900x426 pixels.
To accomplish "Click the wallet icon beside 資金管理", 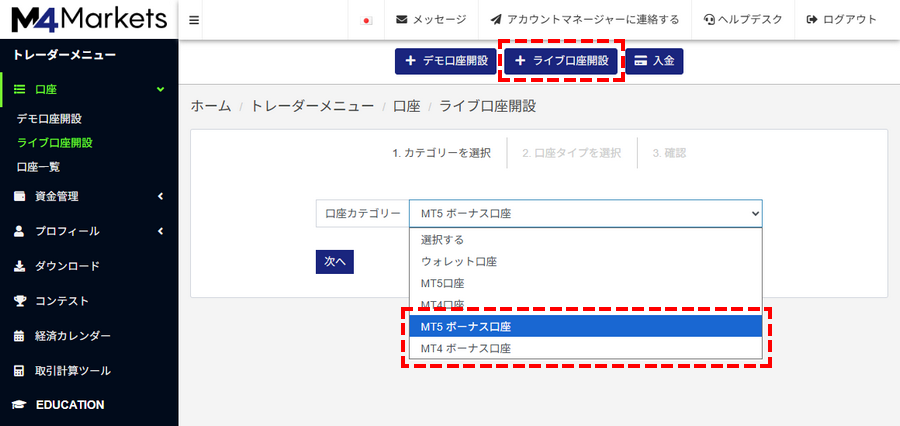I will [x=20, y=196].
